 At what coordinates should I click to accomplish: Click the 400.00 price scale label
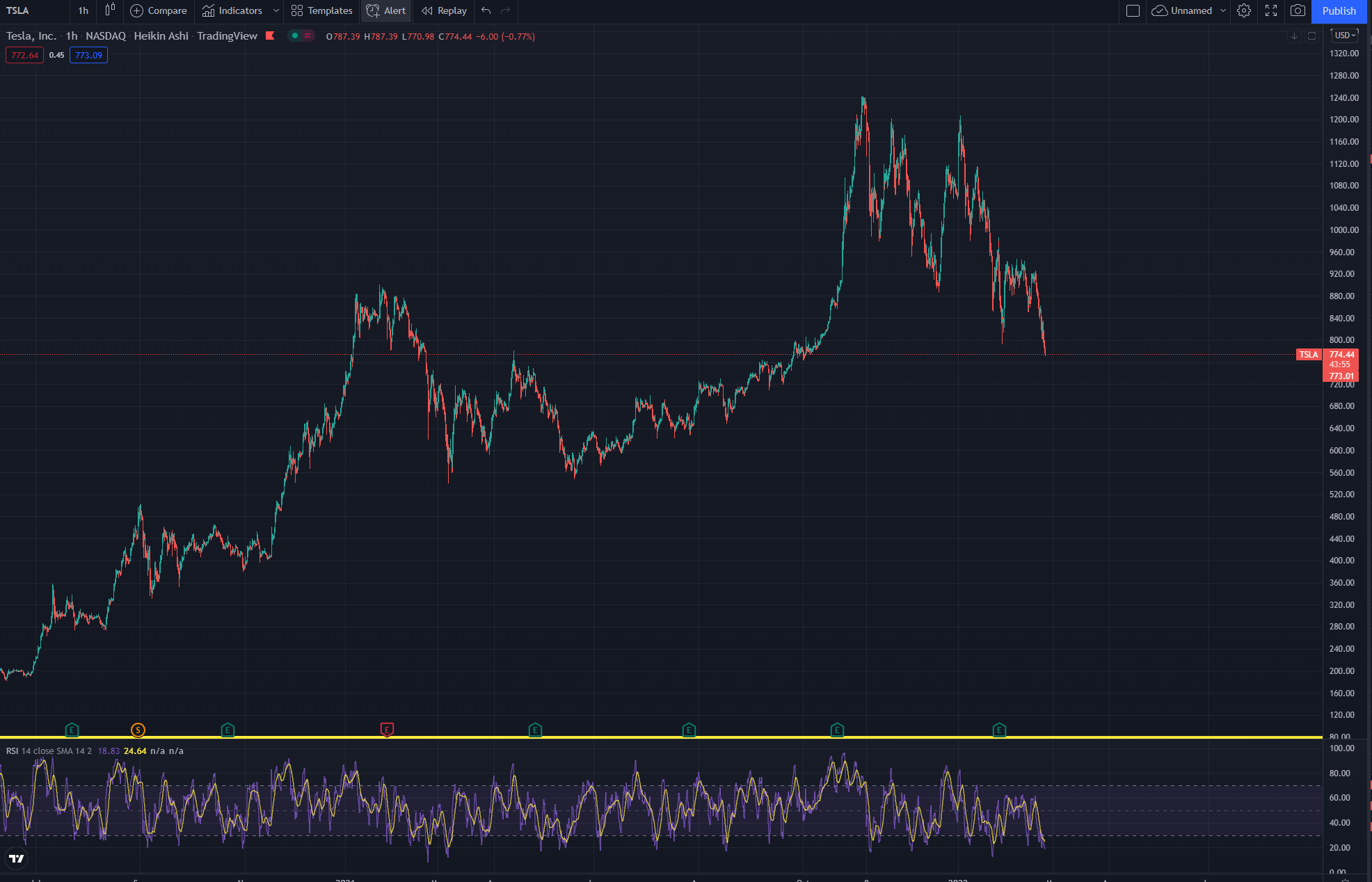tap(1342, 560)
